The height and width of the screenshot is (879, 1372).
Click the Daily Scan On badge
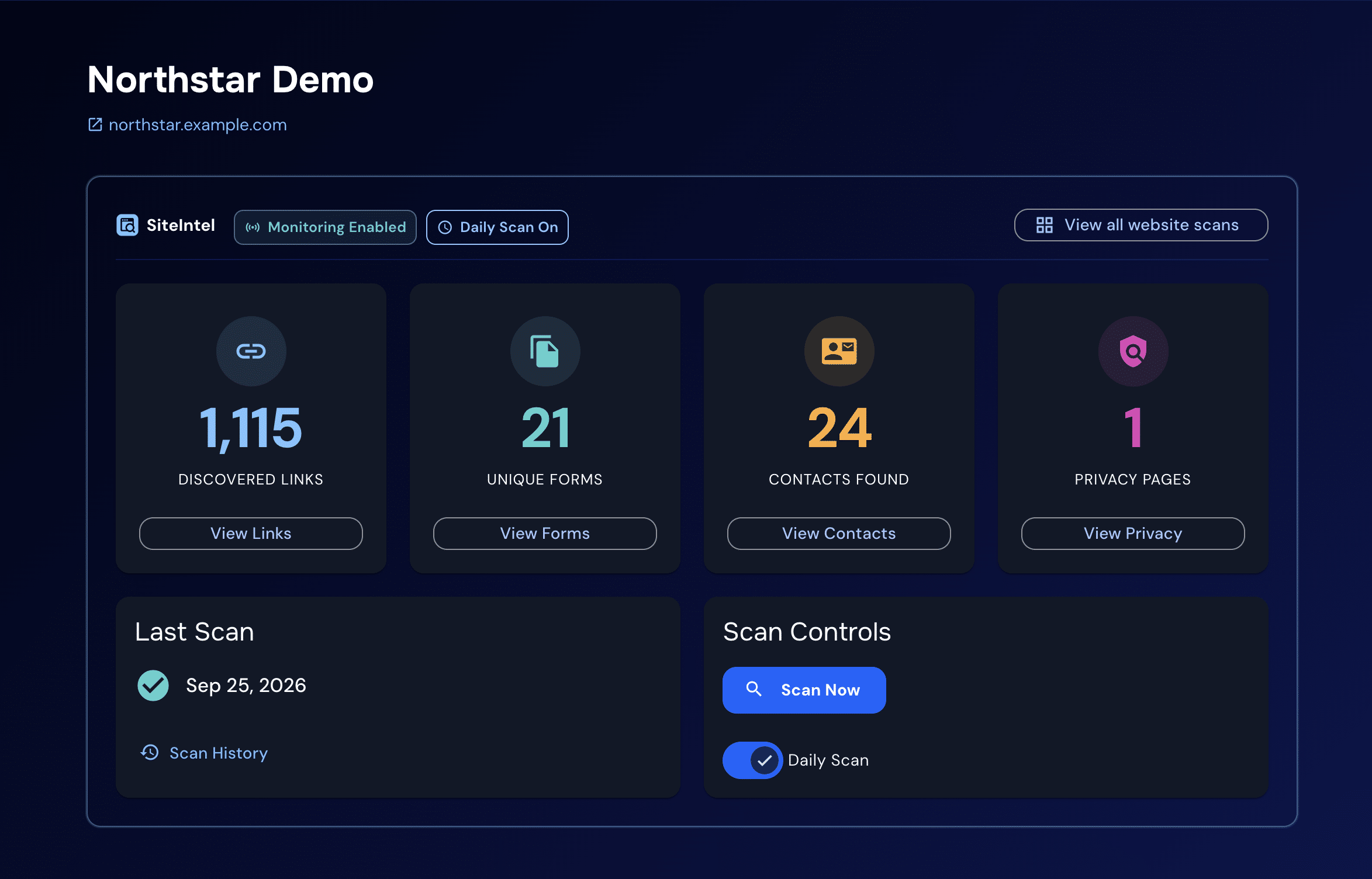(x=497, y=227)
